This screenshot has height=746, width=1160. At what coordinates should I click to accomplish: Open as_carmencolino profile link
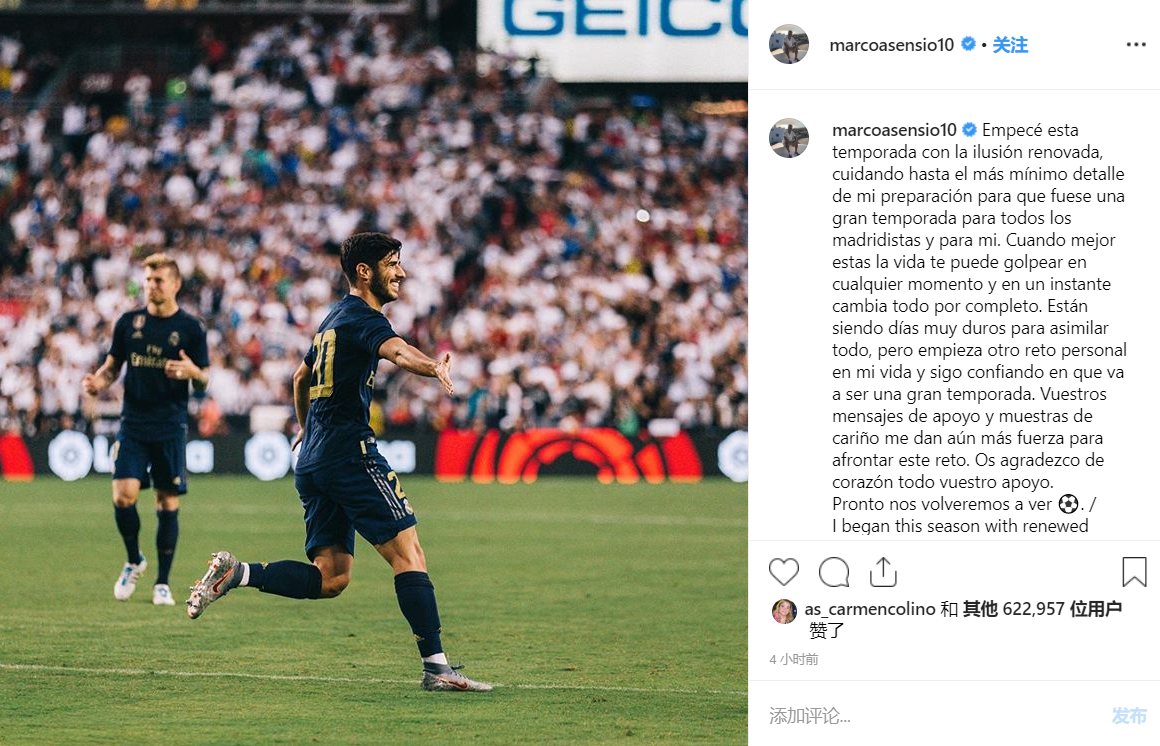870,609
